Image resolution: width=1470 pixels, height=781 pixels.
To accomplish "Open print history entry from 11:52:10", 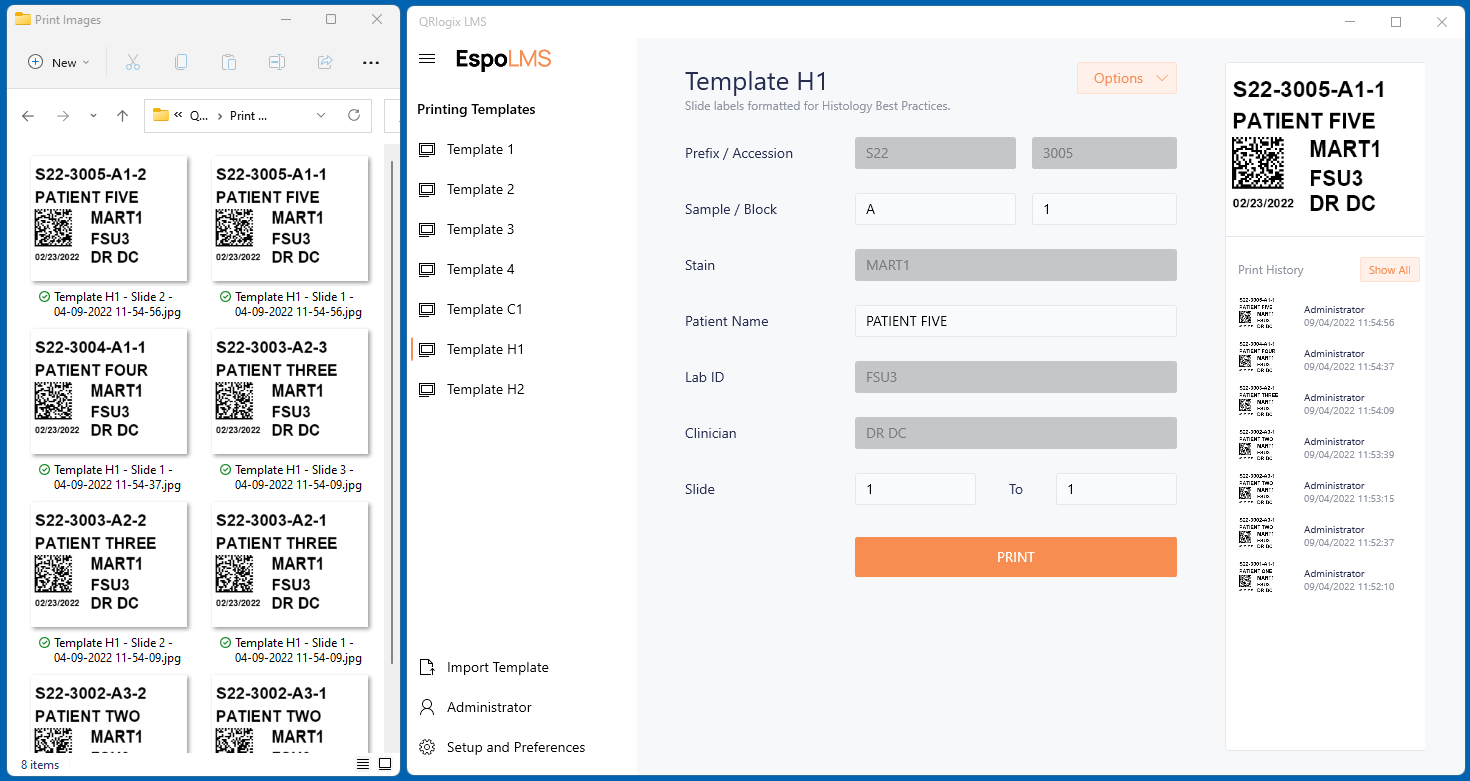I will tap(1324, 579).
